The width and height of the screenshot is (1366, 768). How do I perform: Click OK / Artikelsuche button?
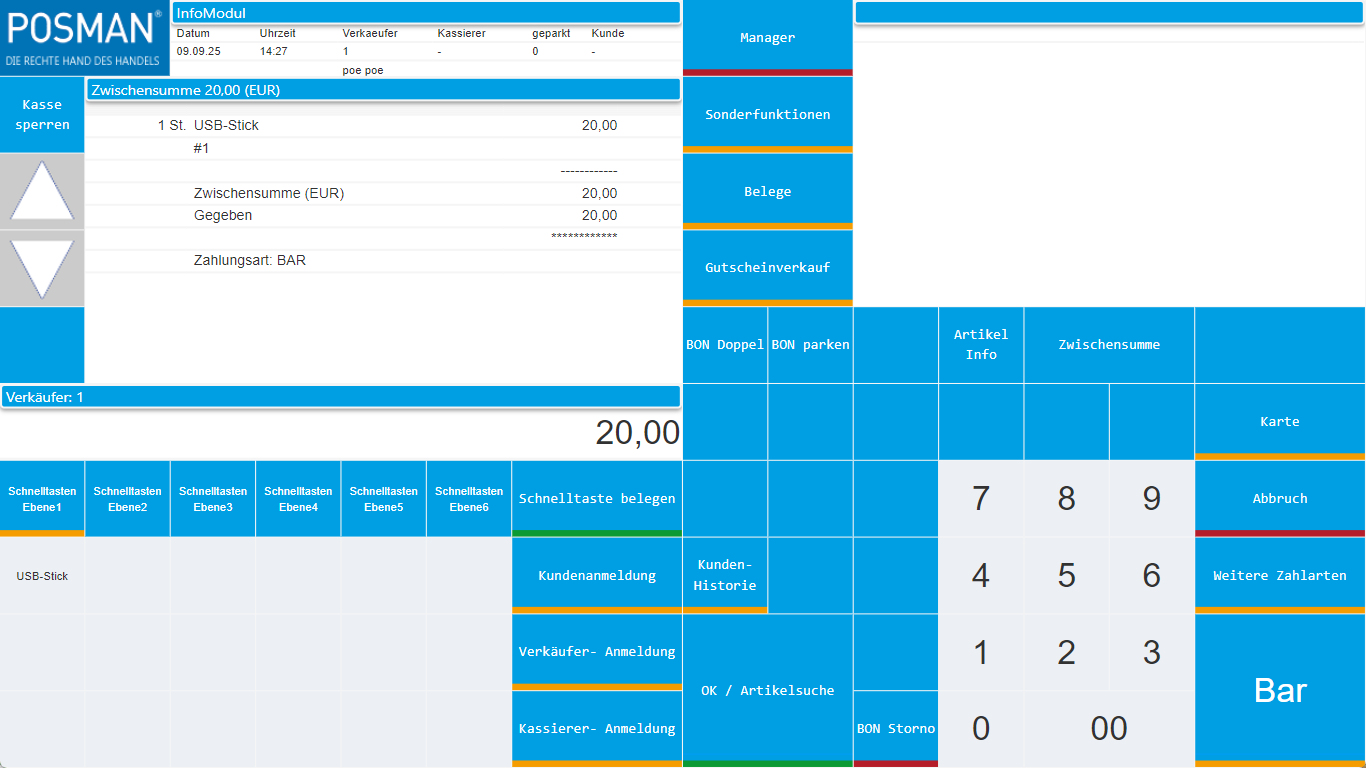[x=767, y=690]
